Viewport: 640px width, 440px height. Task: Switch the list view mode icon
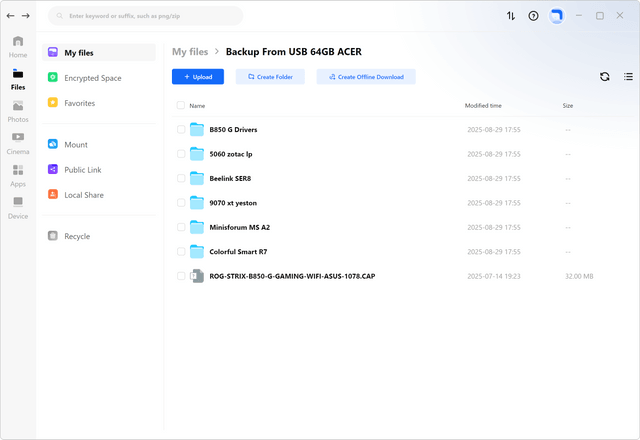pyautogui.click(x=628, y=76)
